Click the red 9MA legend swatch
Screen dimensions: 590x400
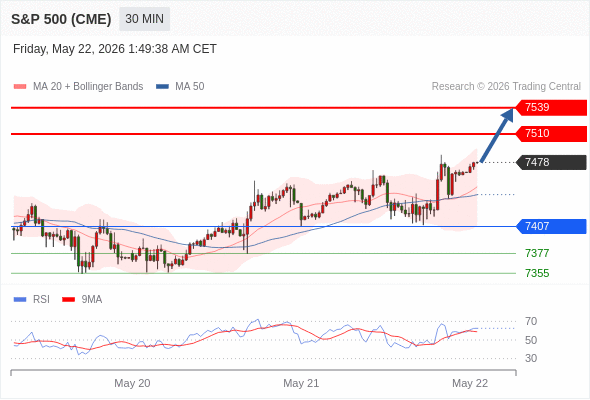click(68, 300)
